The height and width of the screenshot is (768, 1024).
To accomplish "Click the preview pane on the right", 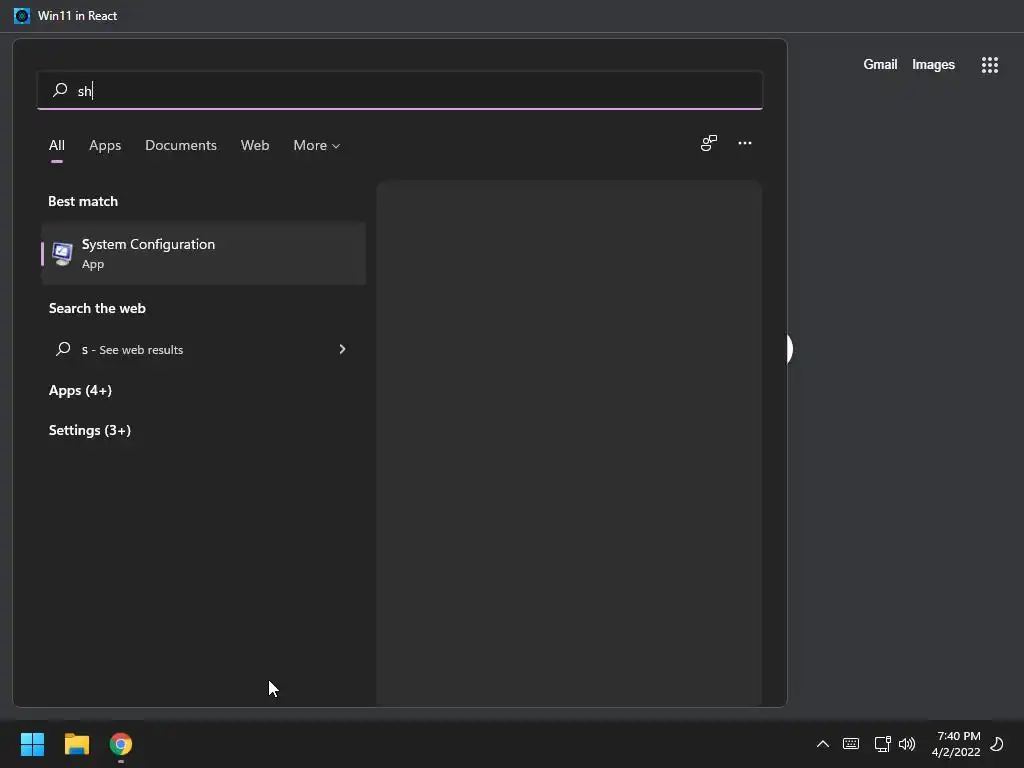I will [x=569, y=443].
